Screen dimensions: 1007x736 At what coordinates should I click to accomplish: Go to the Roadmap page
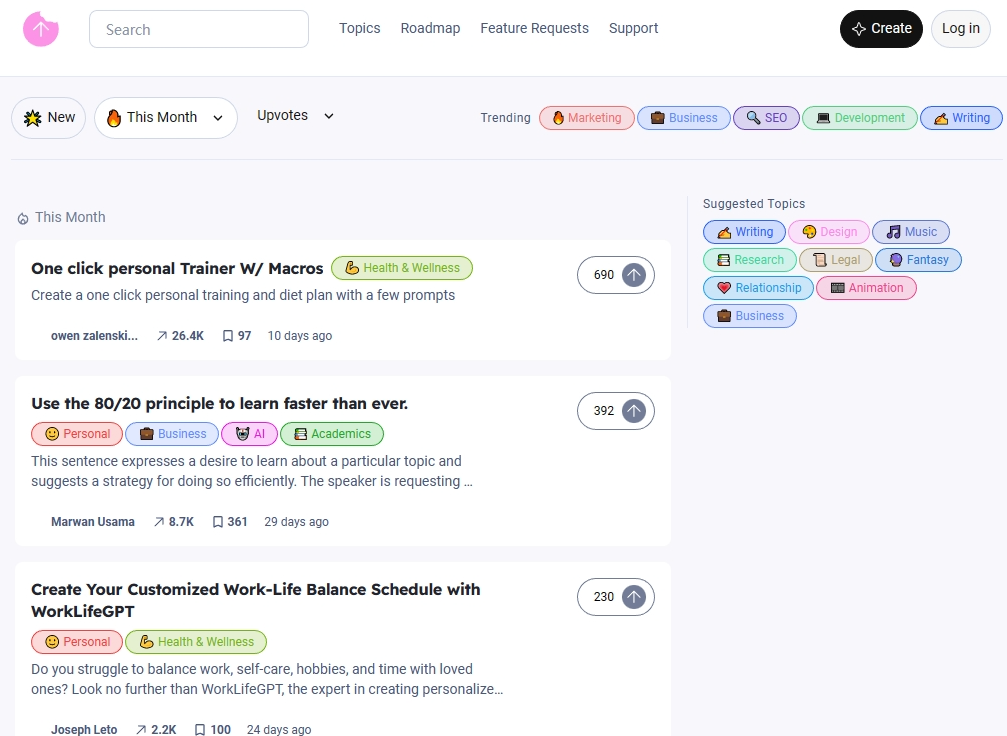[x=430, y=28]
